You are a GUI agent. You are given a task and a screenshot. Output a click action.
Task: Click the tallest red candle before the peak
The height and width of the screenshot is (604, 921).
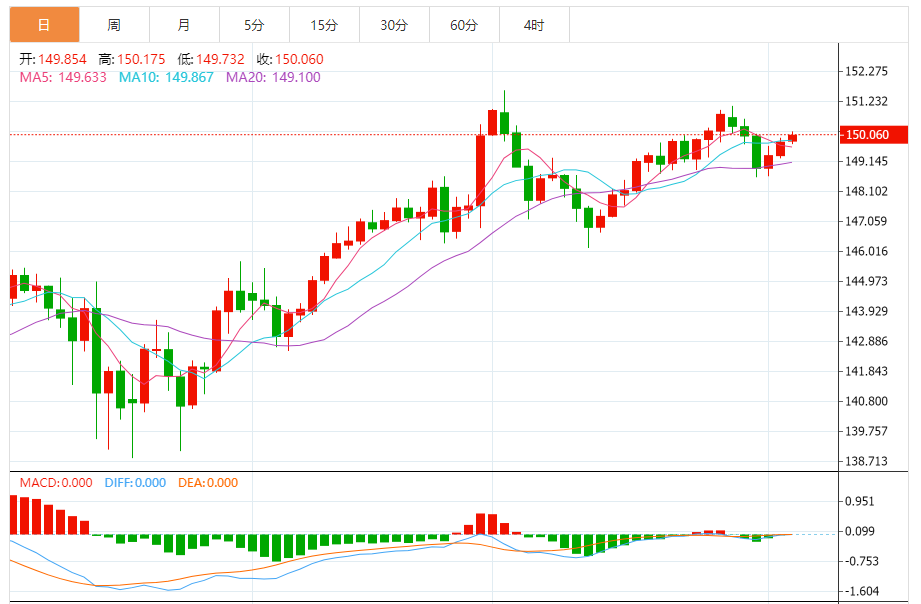click(x=480, y=170)
